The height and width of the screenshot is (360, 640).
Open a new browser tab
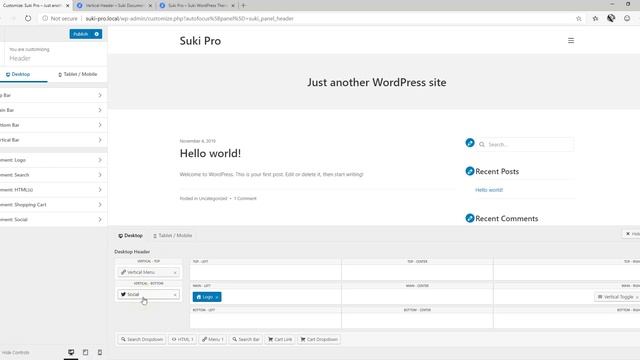[243, 5]
